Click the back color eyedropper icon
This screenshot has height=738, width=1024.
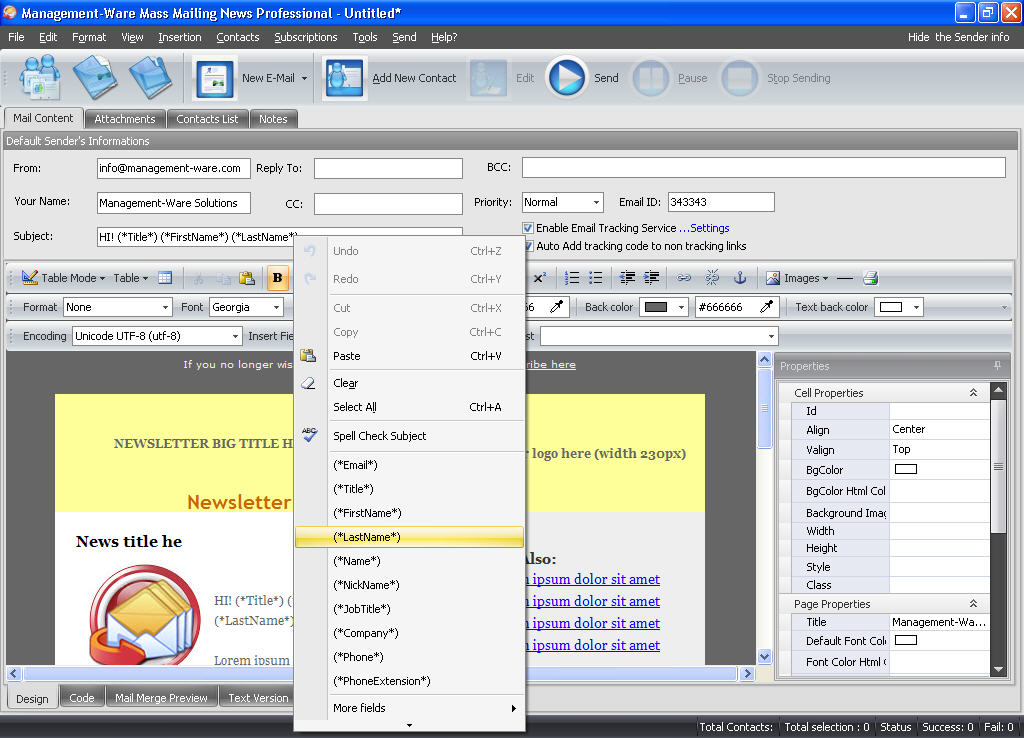click(767, 307)
